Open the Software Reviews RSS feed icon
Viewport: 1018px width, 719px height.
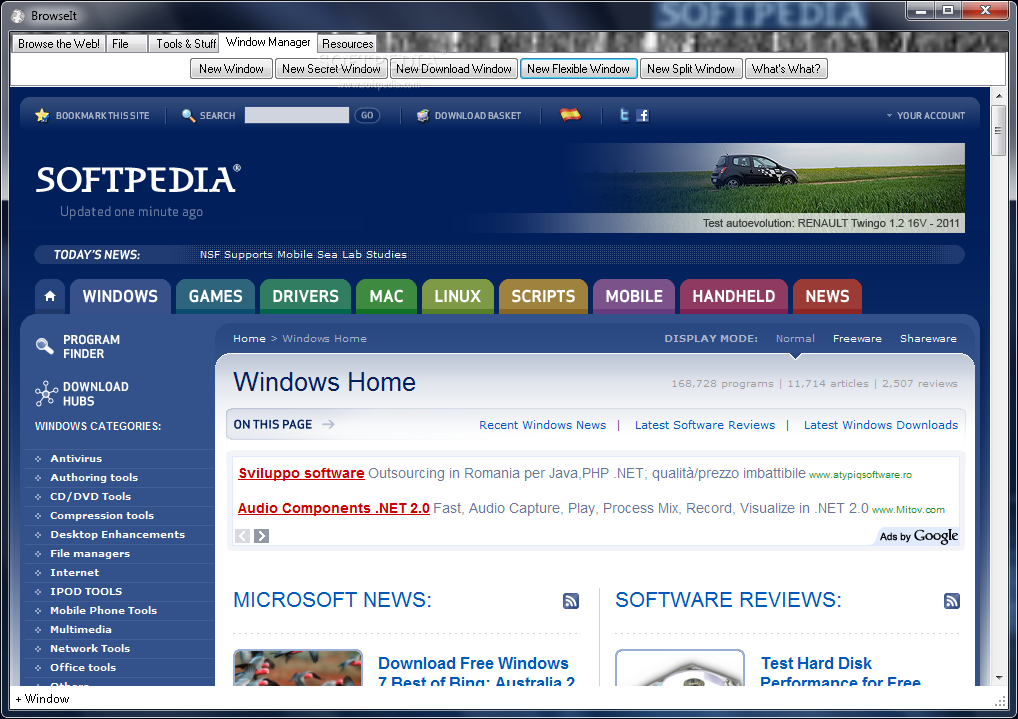pos(952,601)
